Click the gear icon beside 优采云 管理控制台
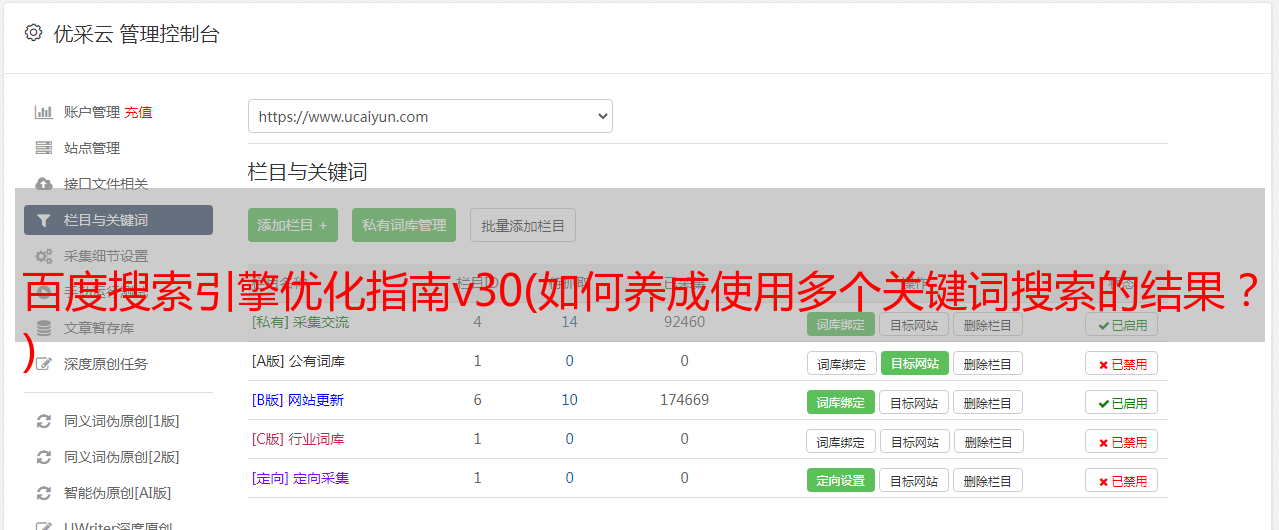The image size is (1279, 530). coord(33,33)
